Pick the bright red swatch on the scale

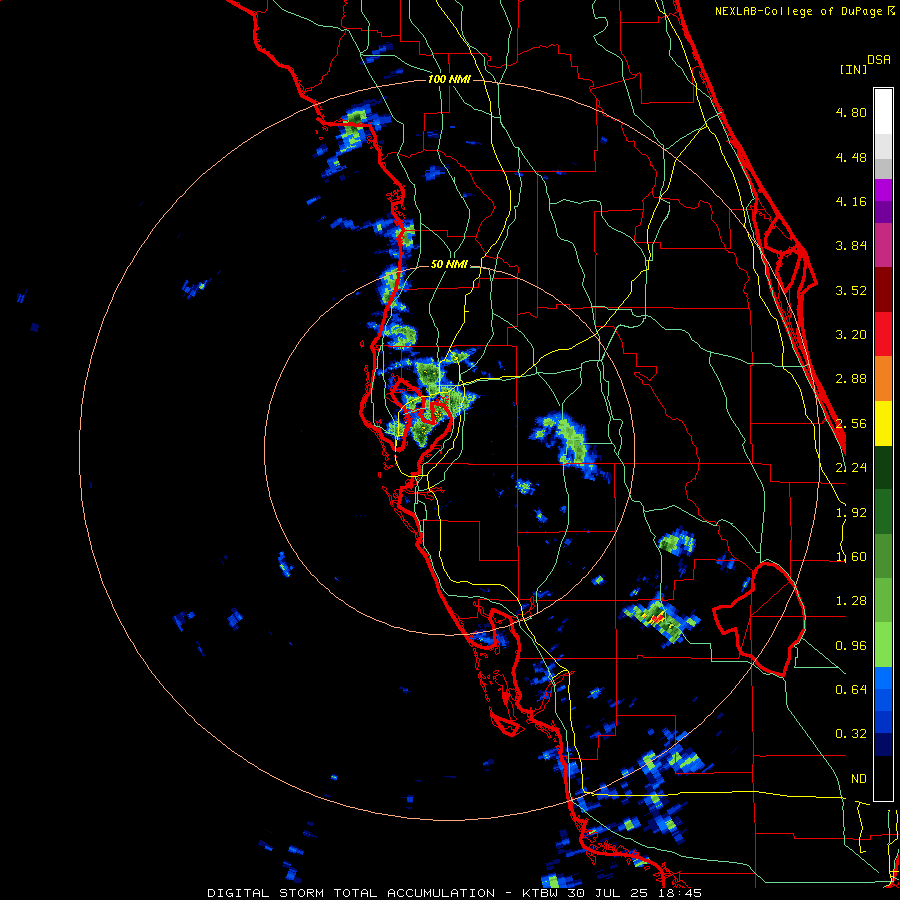[883, 334]
